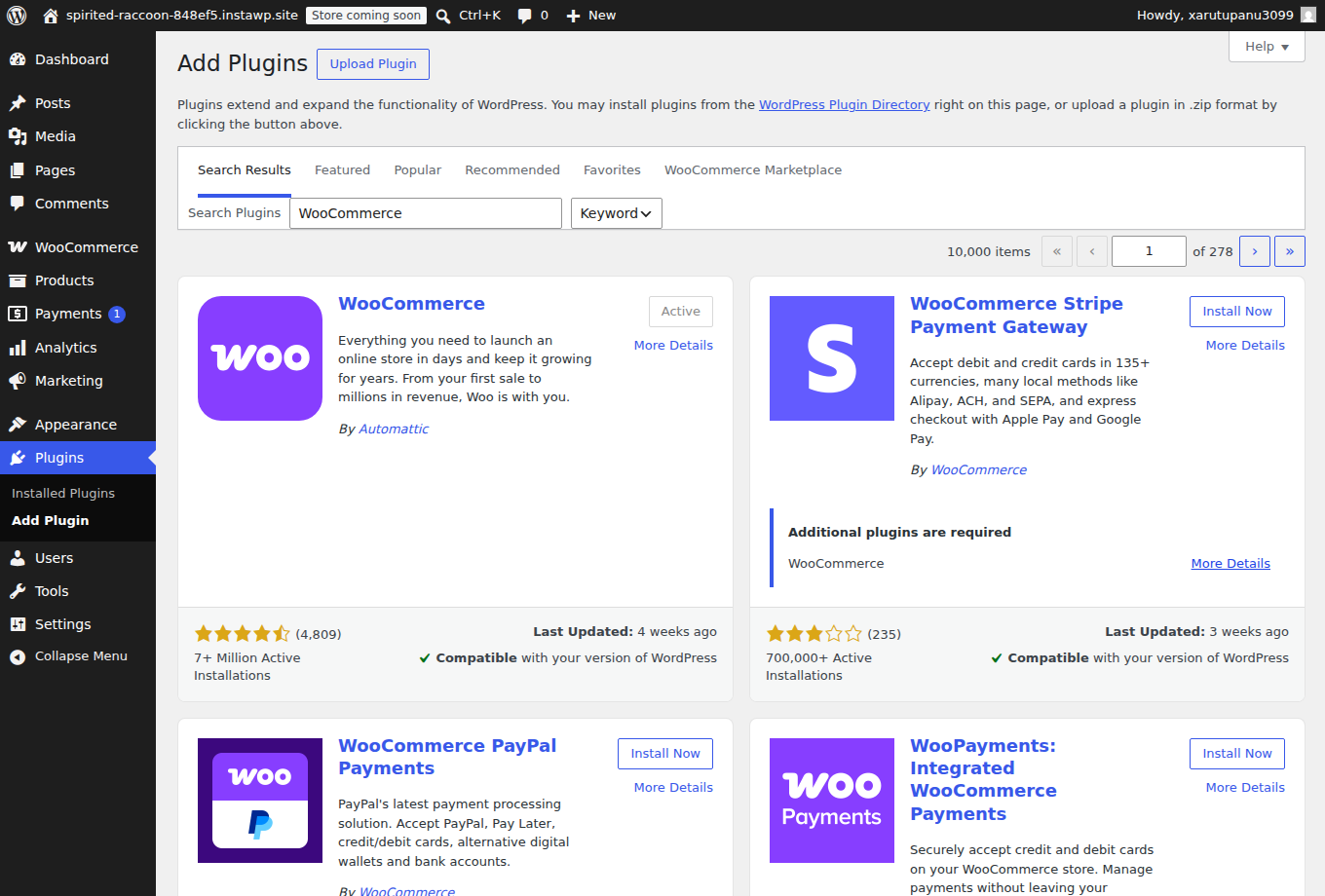
Task: Open WooCommerce author link under Stripe plugin
Action: coord(979,470)
